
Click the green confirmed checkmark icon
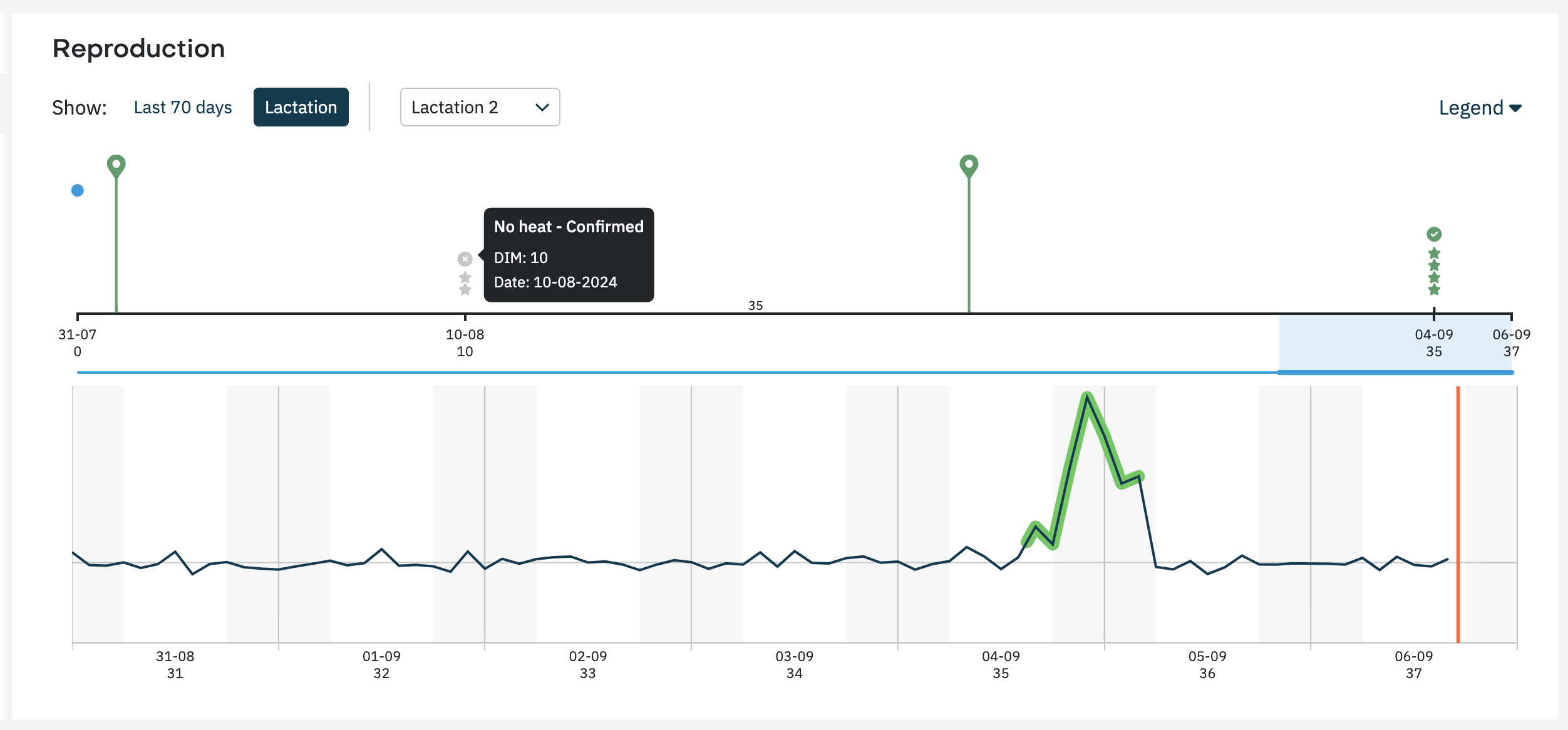point(1434,234)
